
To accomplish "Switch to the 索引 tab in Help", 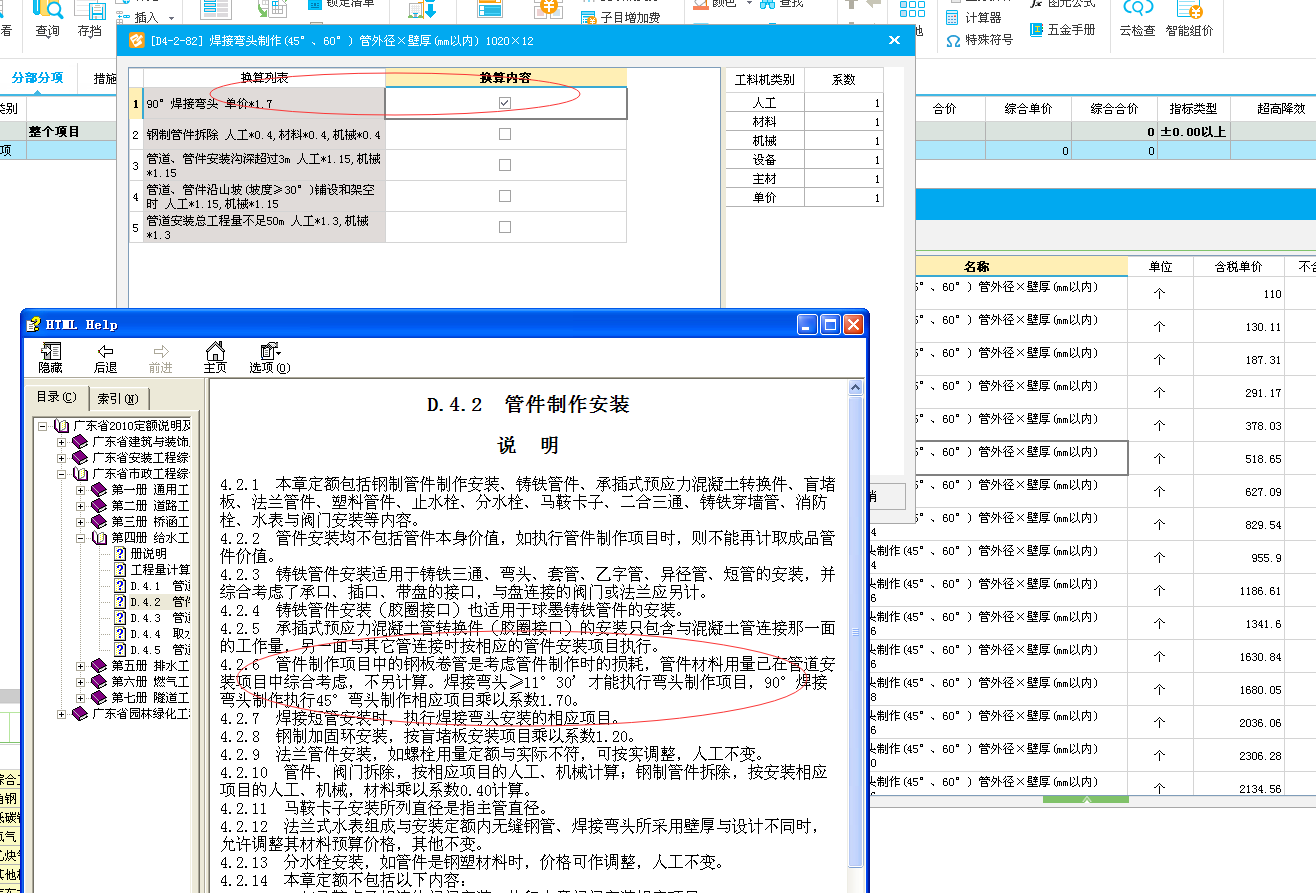I will pyautogui.click(x=119, y=399).
